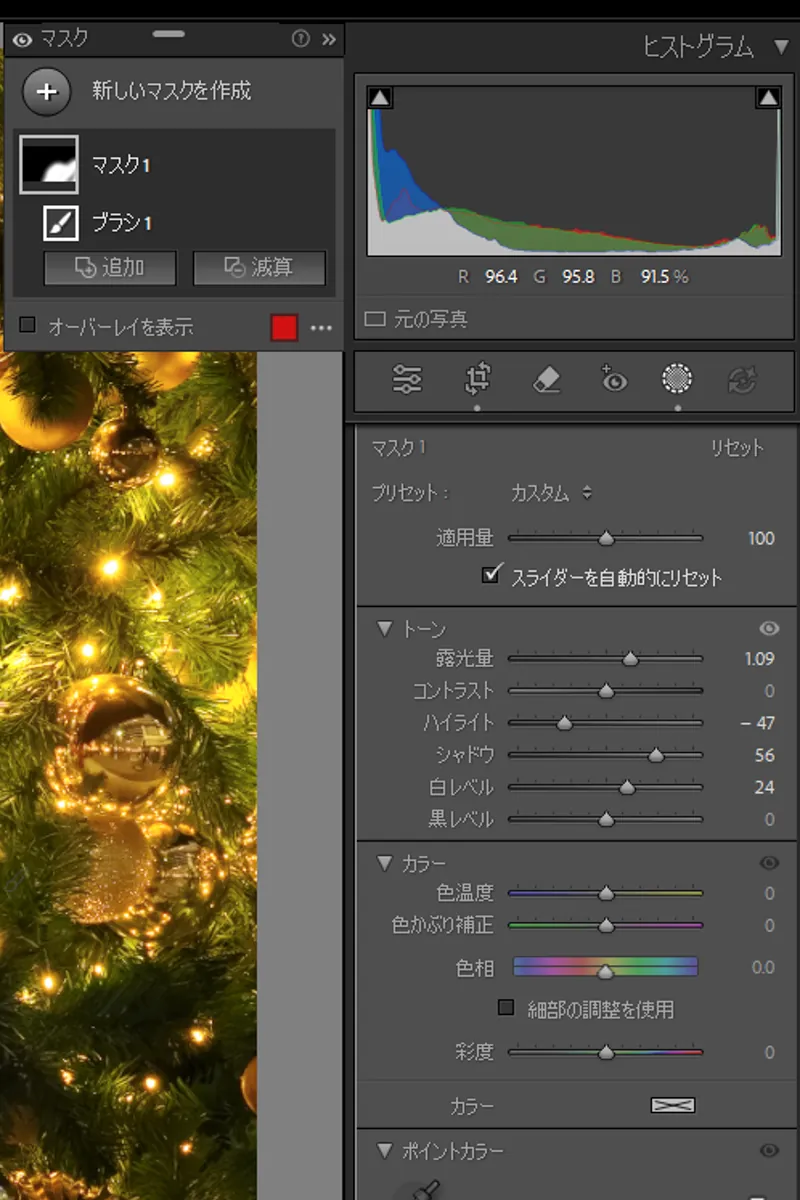Click the 適用量 value 100
800x1200 pixels.
[761, 538]
